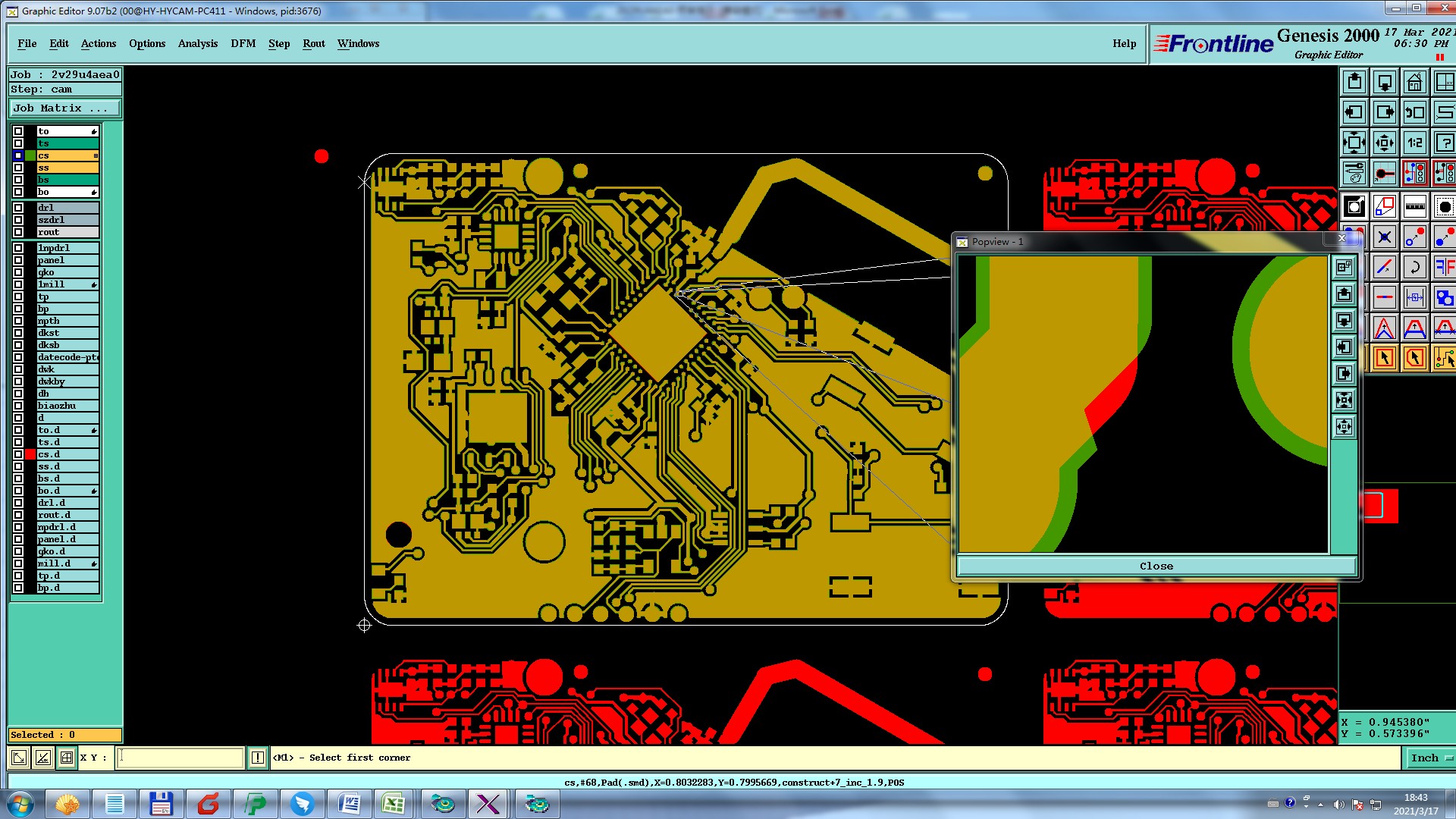Open the Analysis menu
This screenshot has height=819, width=1456.
[197, 43]
